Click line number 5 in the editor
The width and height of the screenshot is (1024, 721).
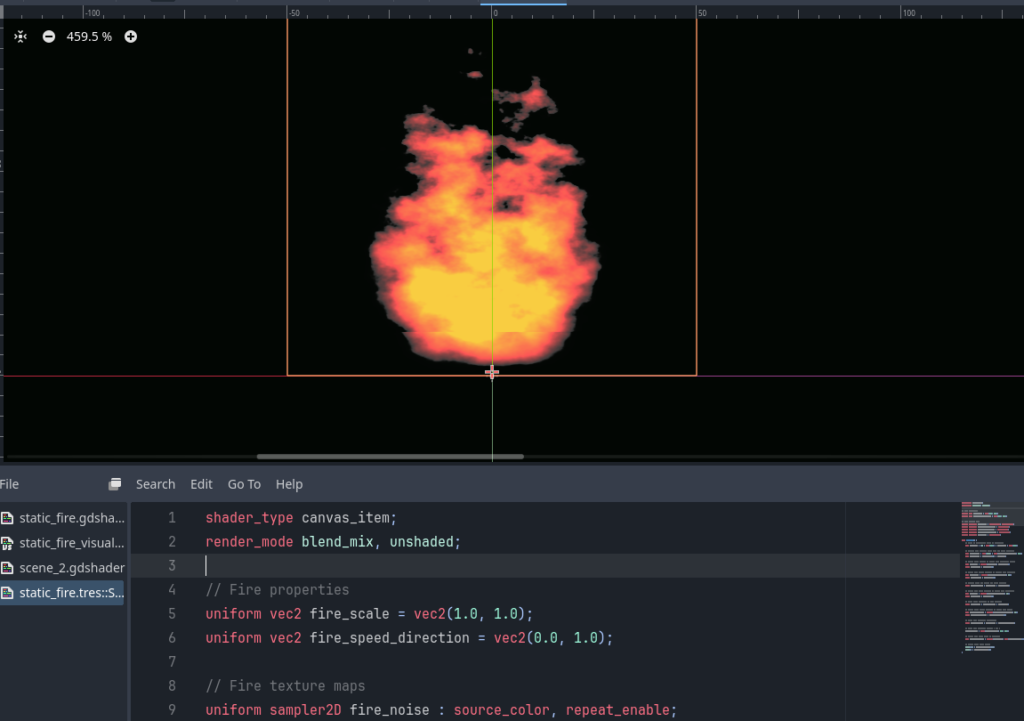(171, 613)
